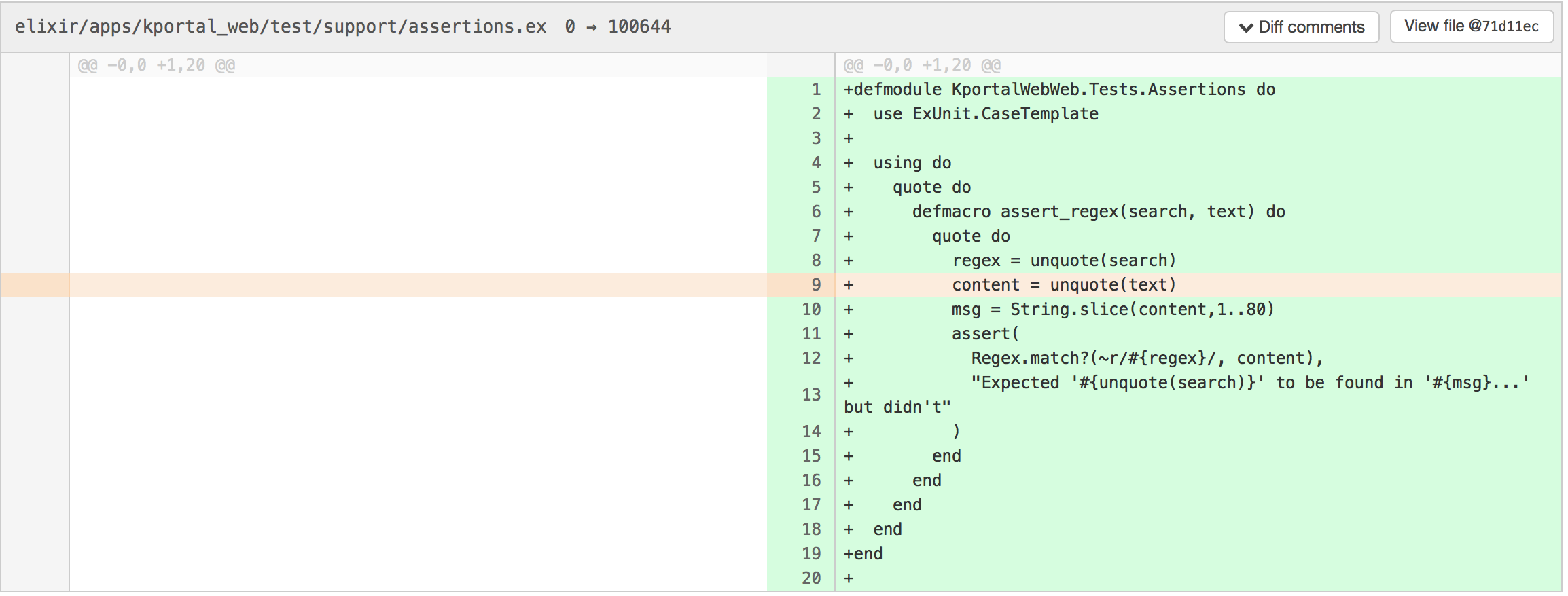Click line number 6 in gutter

point(816,212)
